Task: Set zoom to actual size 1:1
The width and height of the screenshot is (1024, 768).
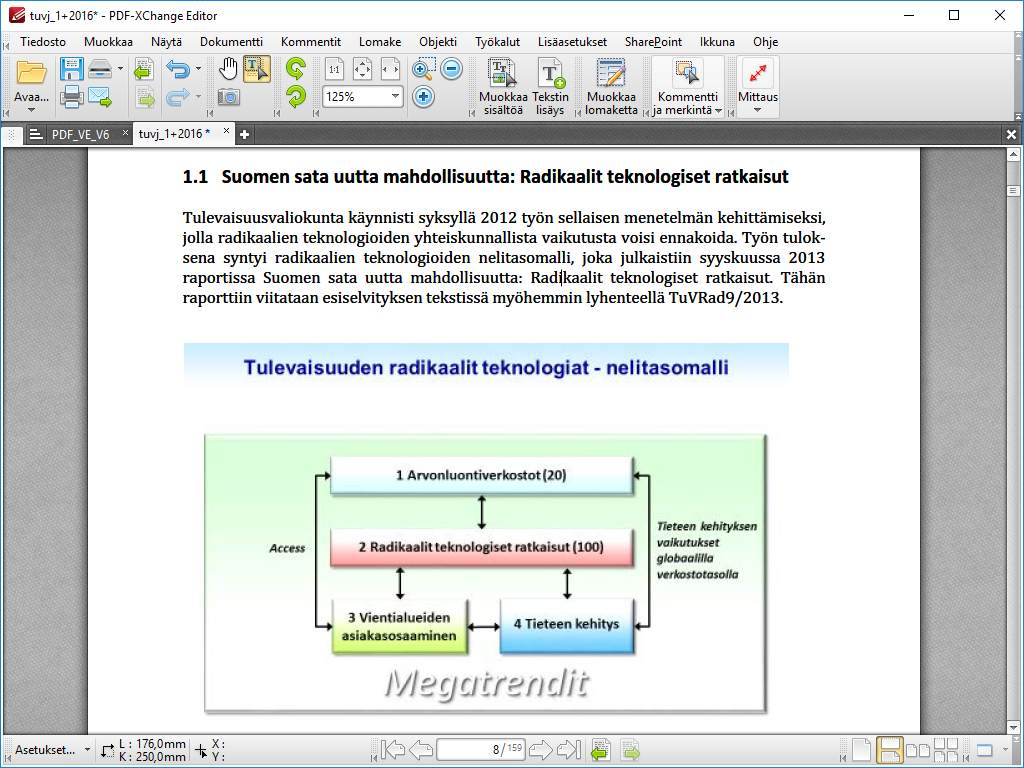Action: click(334, 69)
